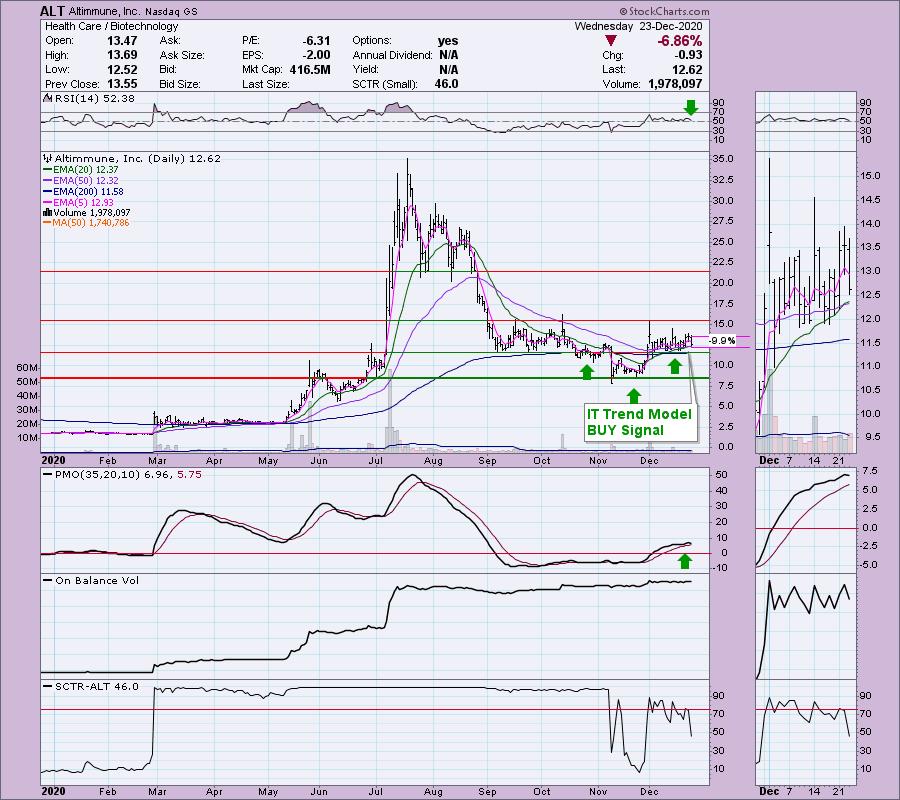Viewport: 900px width, 800px height.
Task: Click the Options value yes
Action: pyautogui.click(x=448, y=41)
